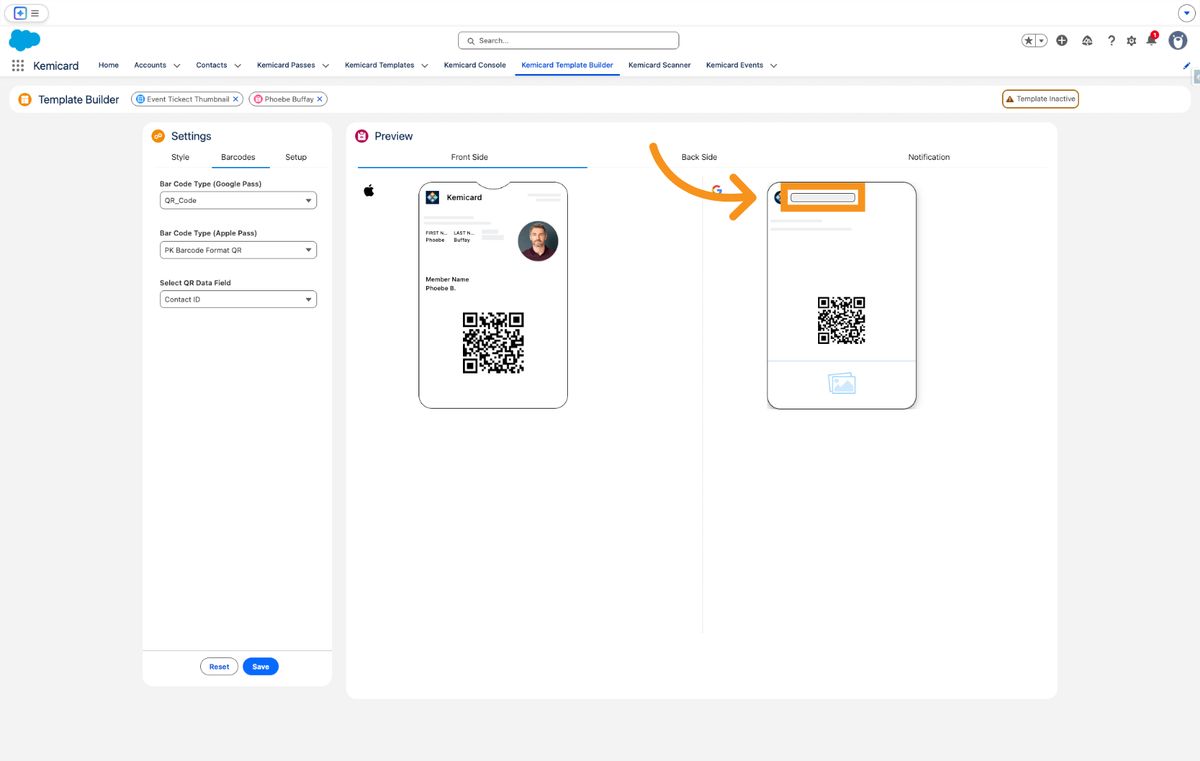Viewport: 1200px width, 761px height.
Task: Open Bar Code Type Google Pass dropdown
Action: tap(238, 200)
